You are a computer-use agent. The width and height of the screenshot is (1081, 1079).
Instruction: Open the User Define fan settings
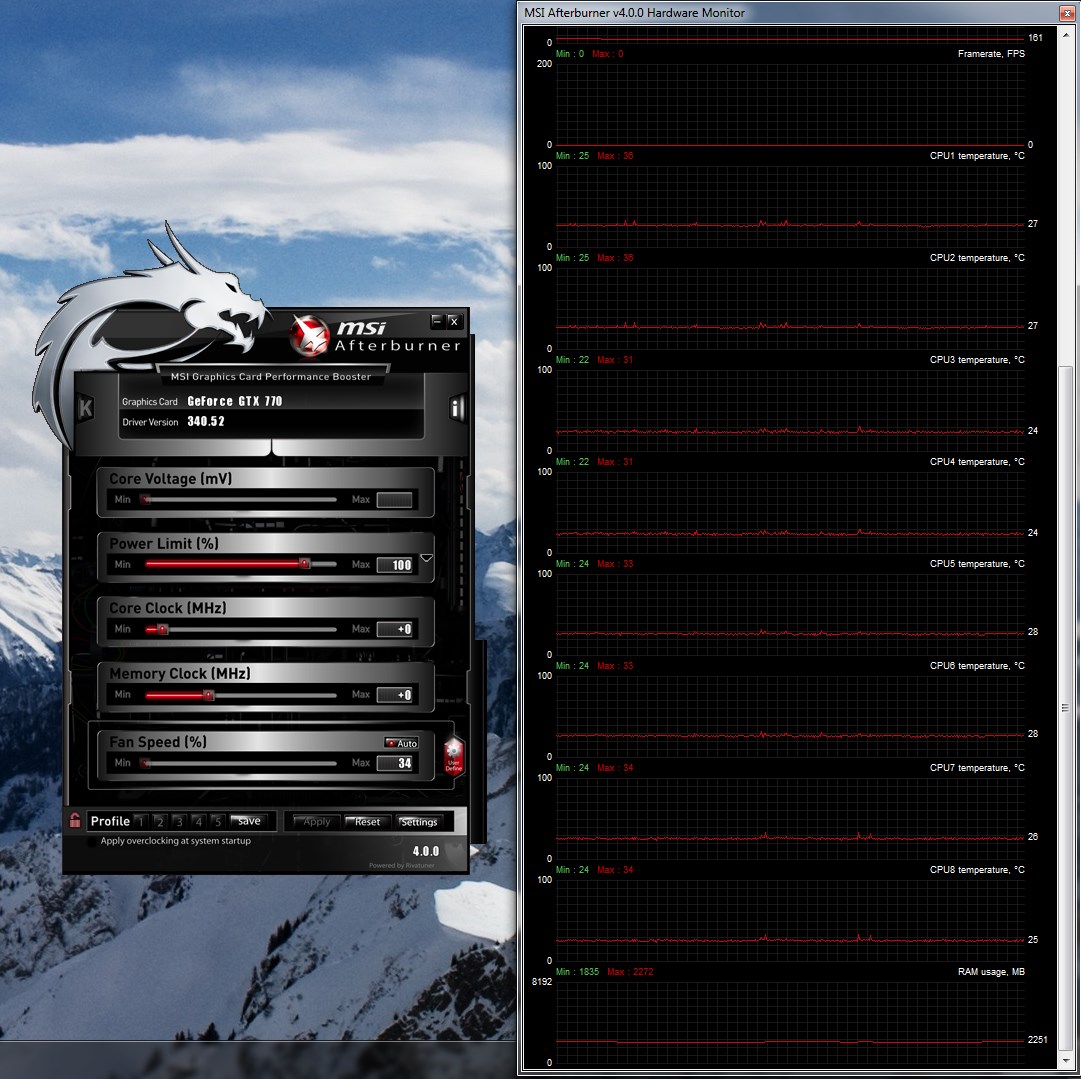[x=454, y=756]
